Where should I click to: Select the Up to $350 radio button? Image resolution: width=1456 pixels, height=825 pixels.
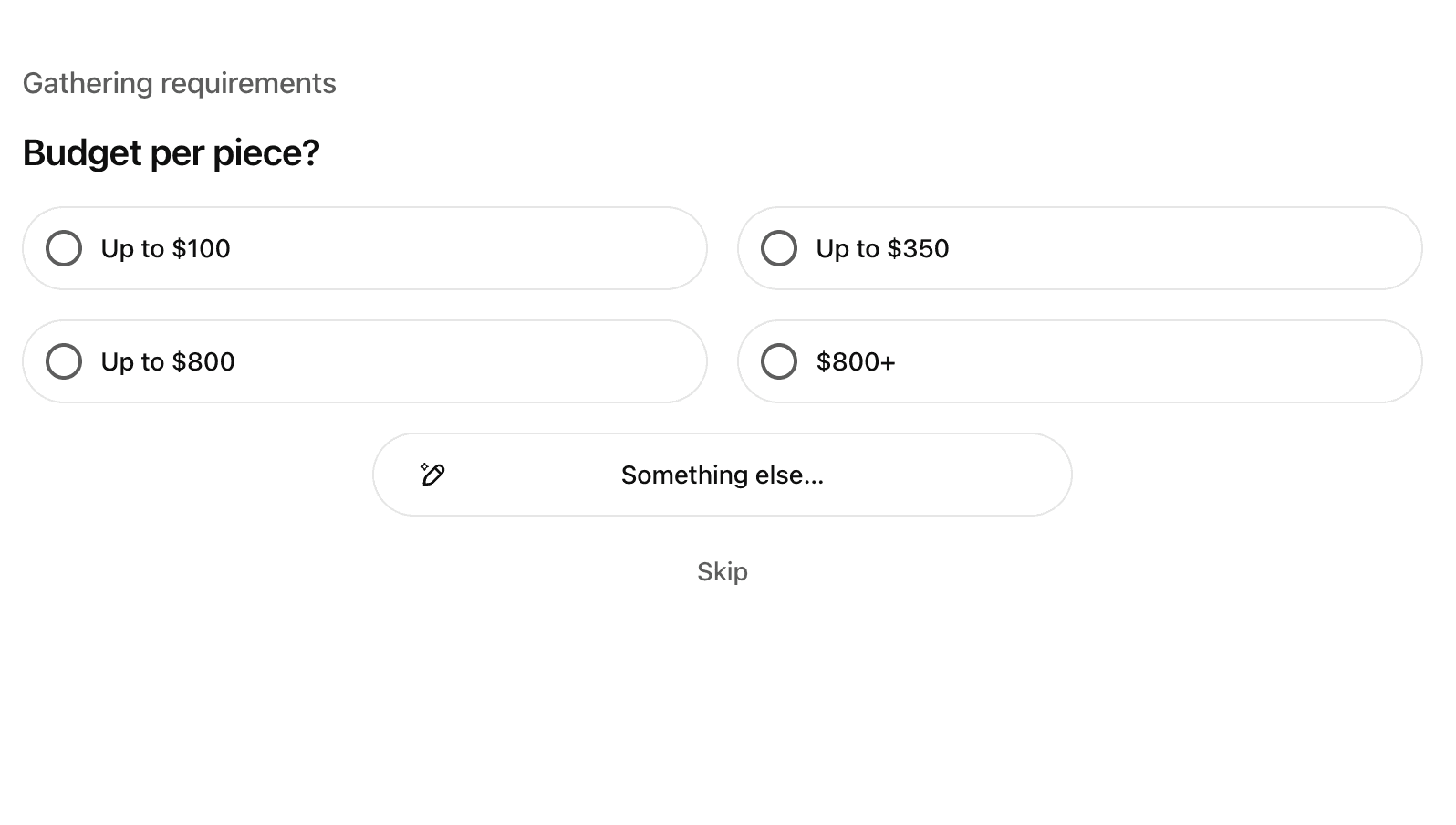(x=779, y=248)
